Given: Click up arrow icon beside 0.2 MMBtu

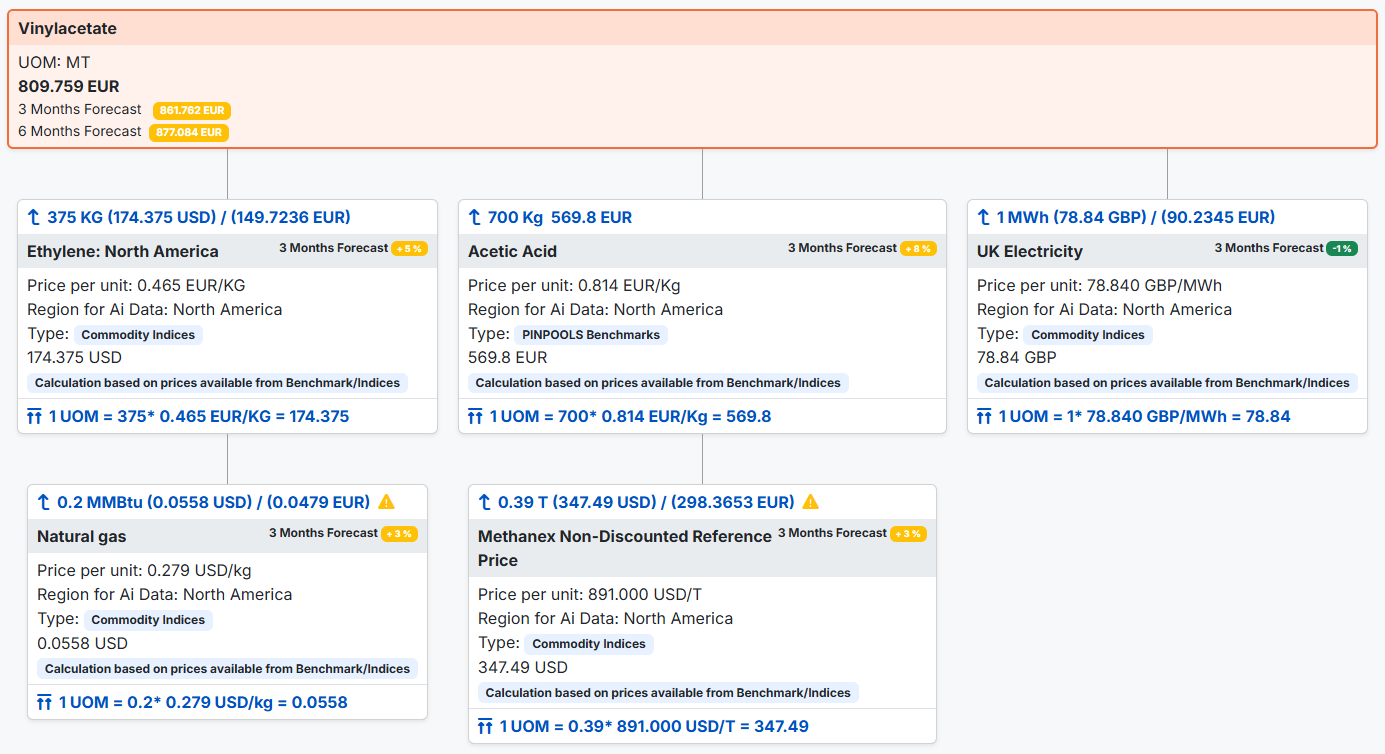Looking at the screenshot, I should tap(44, 502).
